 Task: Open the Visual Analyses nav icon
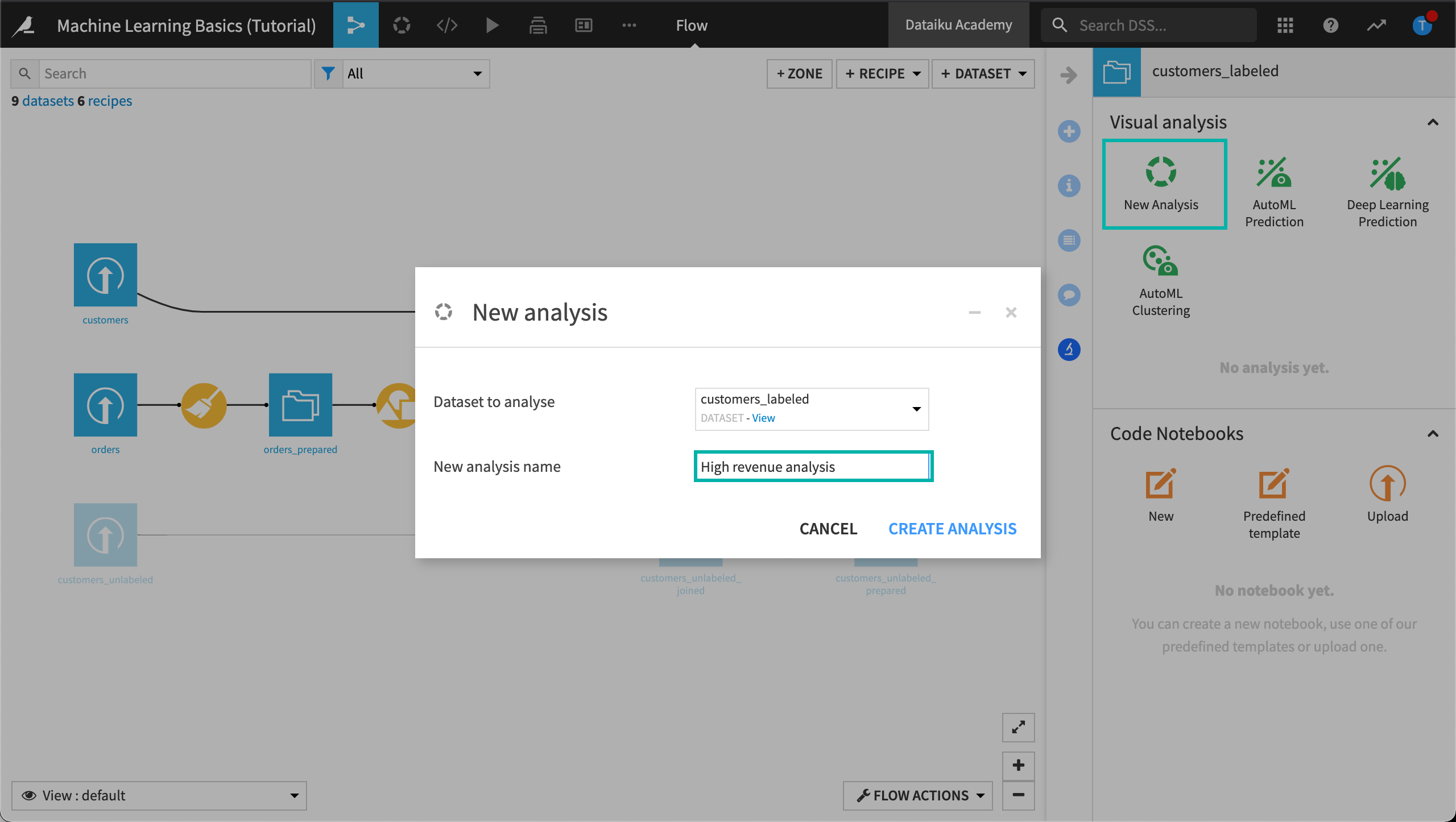click(x=402, y=25)
